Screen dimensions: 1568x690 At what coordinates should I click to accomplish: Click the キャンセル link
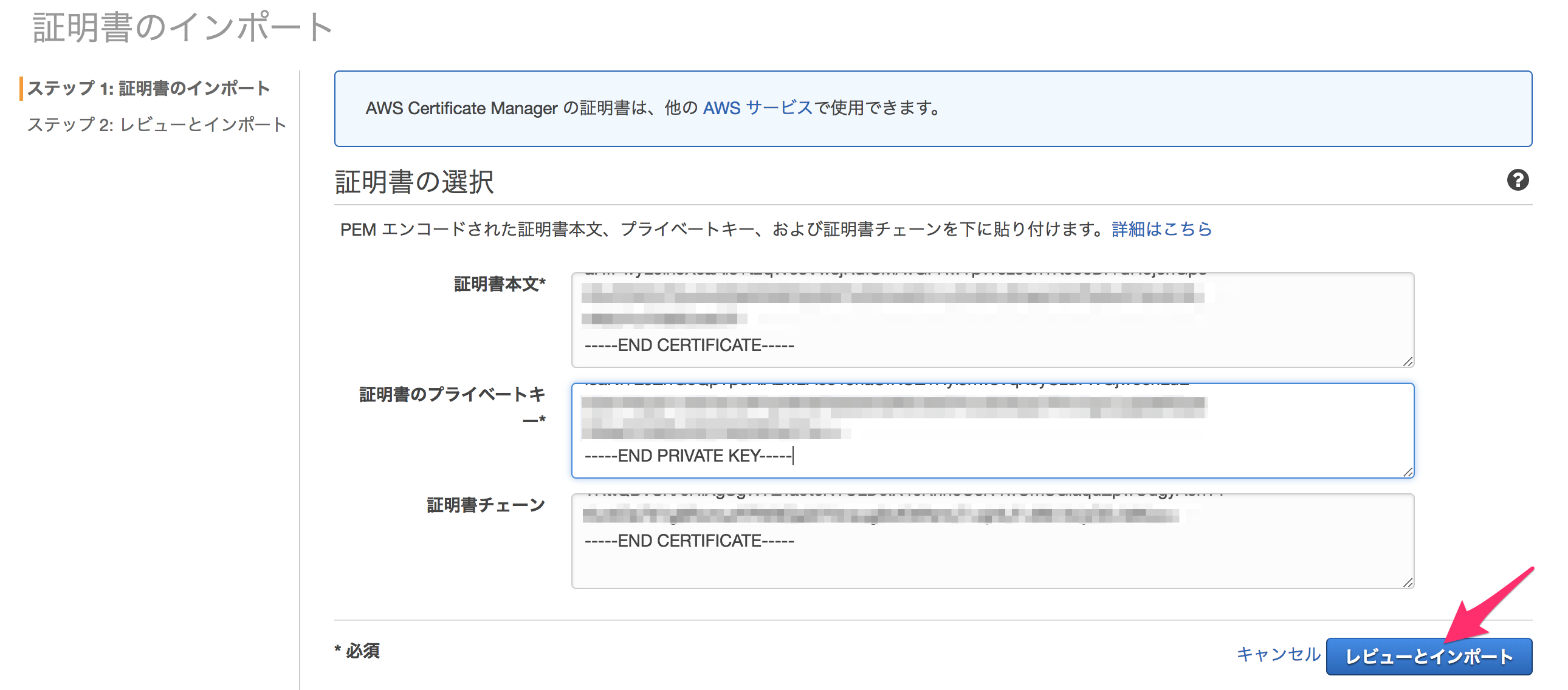[x=1277, y=654]
